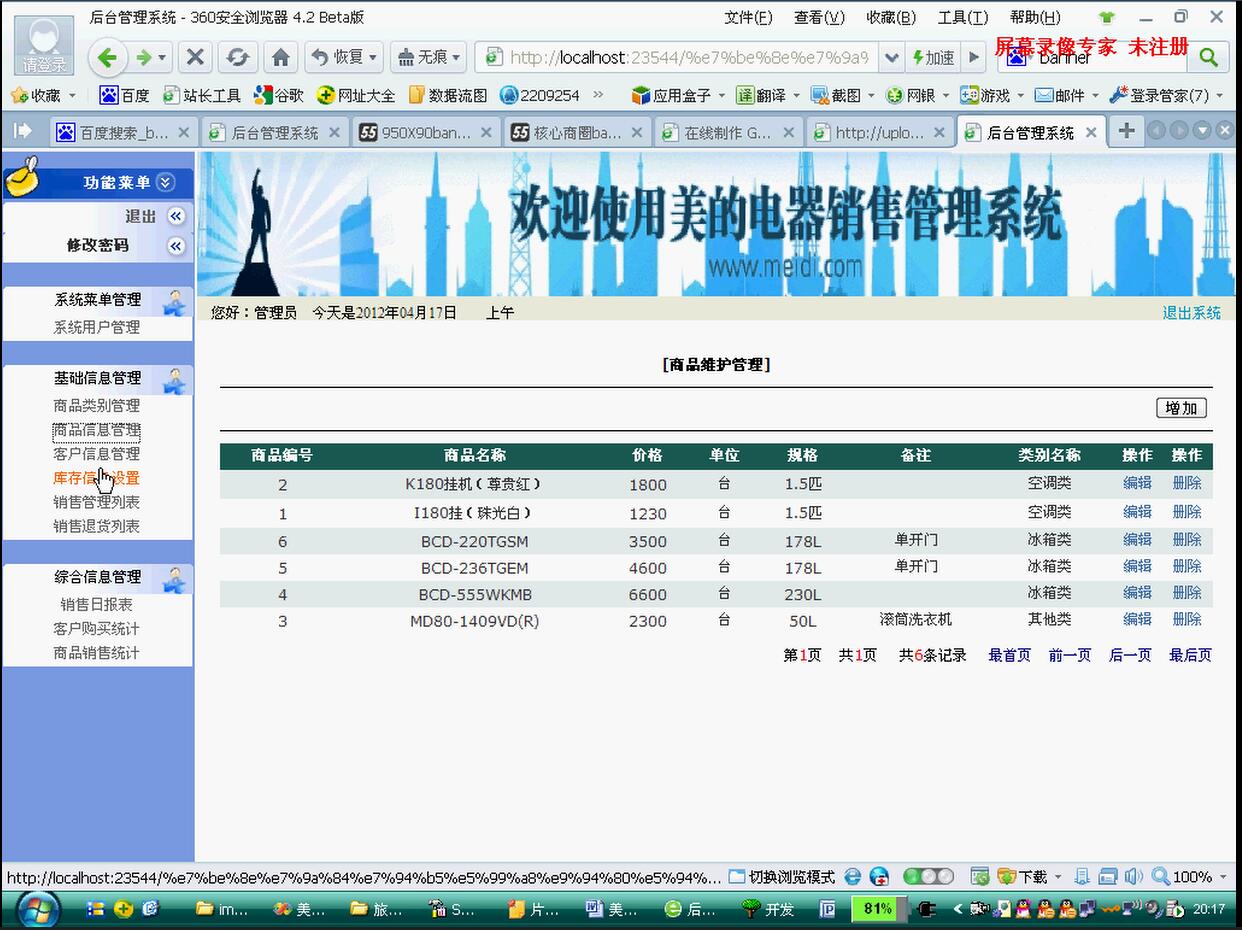Open the 工具(T) menu
The height and width of the screenshot is (930, 1242).
pyautogui.click(x=963, y=17)
